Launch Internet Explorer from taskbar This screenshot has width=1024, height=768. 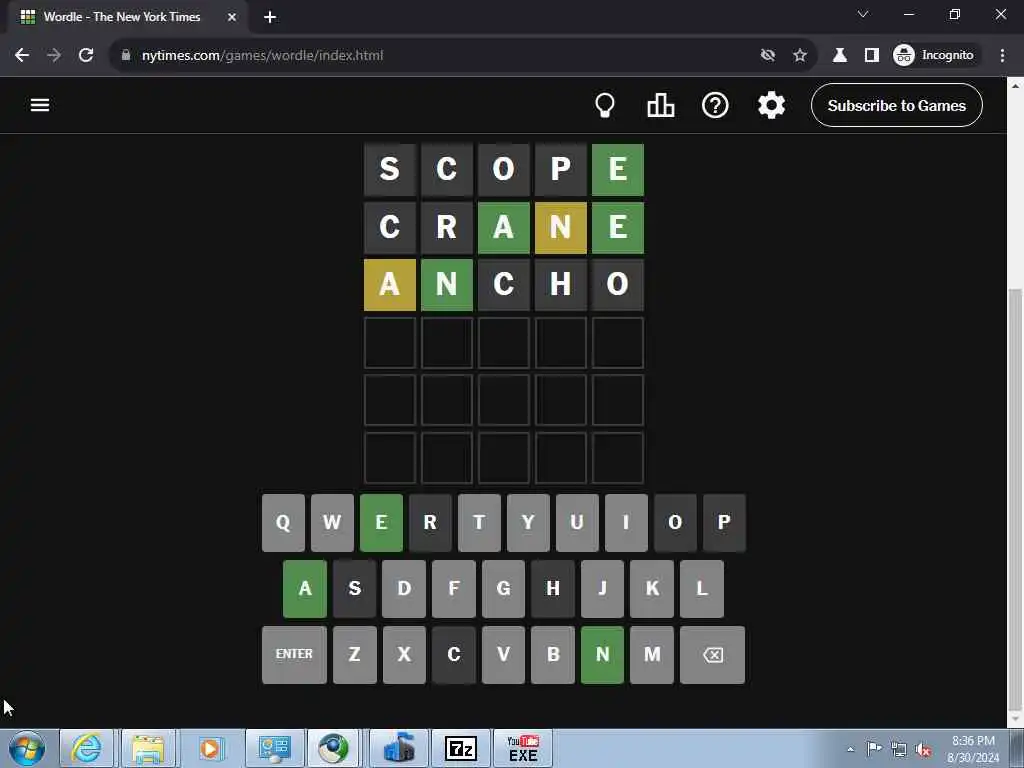86,748
